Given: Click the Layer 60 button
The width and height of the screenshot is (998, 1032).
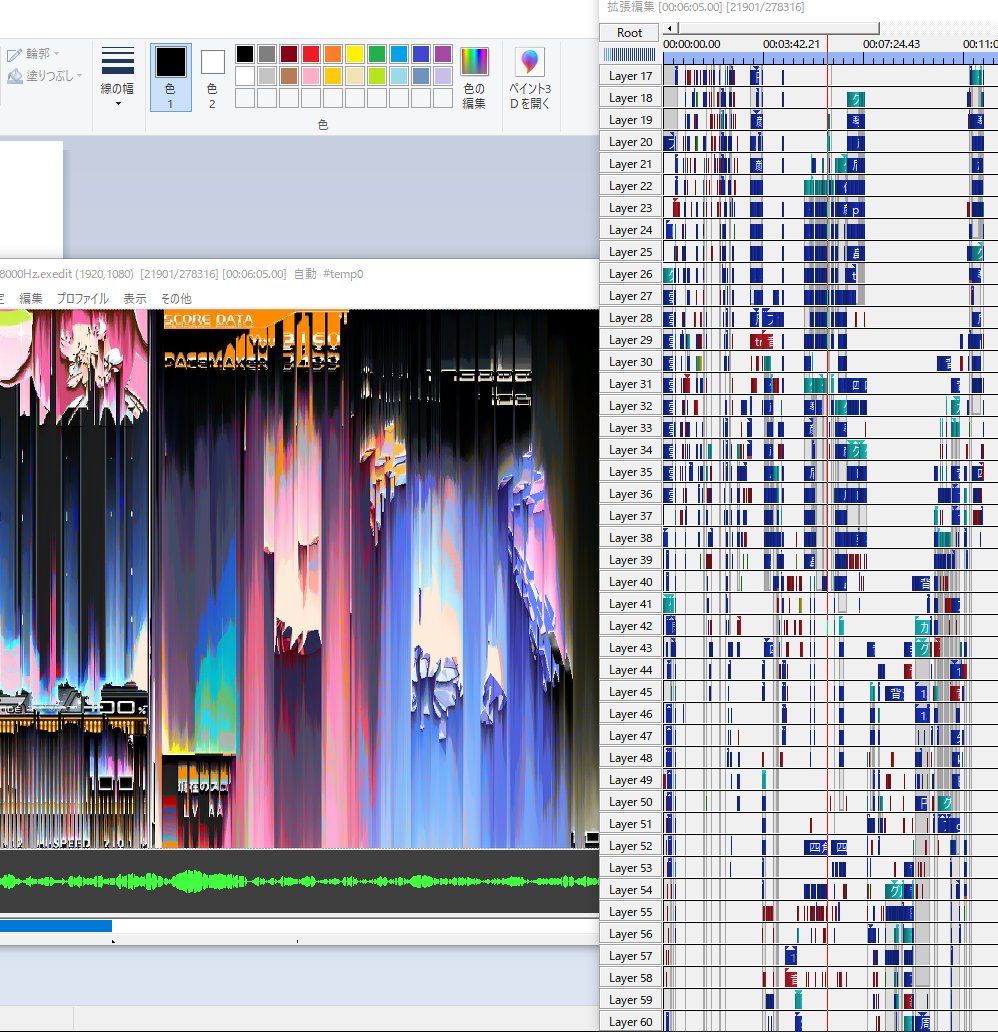Looking at the screenshot, I should [629, 1021].
